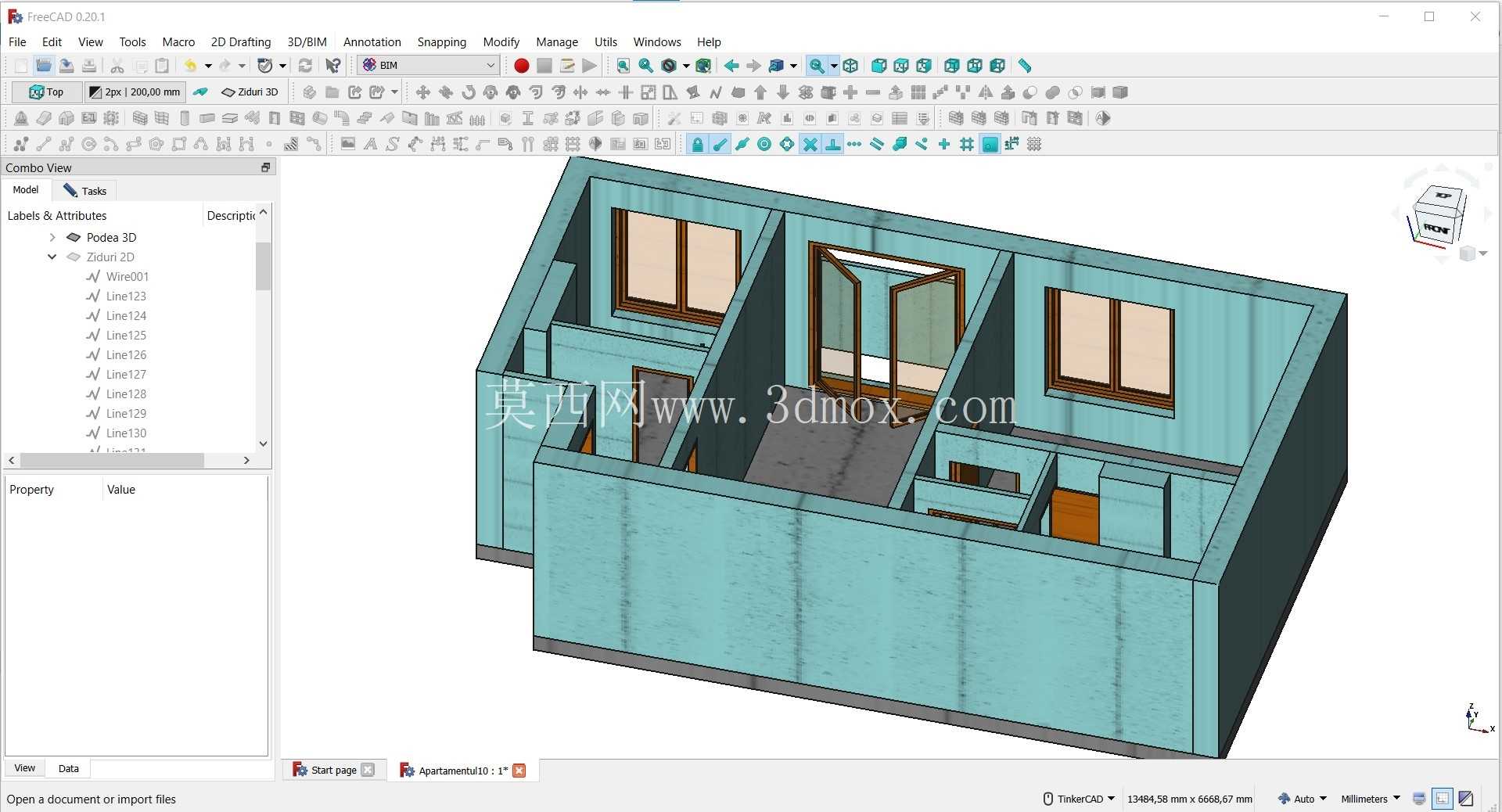The image size is (1502, 812).
Task: Switch to the Tasks tab
Action: point(85,190)
